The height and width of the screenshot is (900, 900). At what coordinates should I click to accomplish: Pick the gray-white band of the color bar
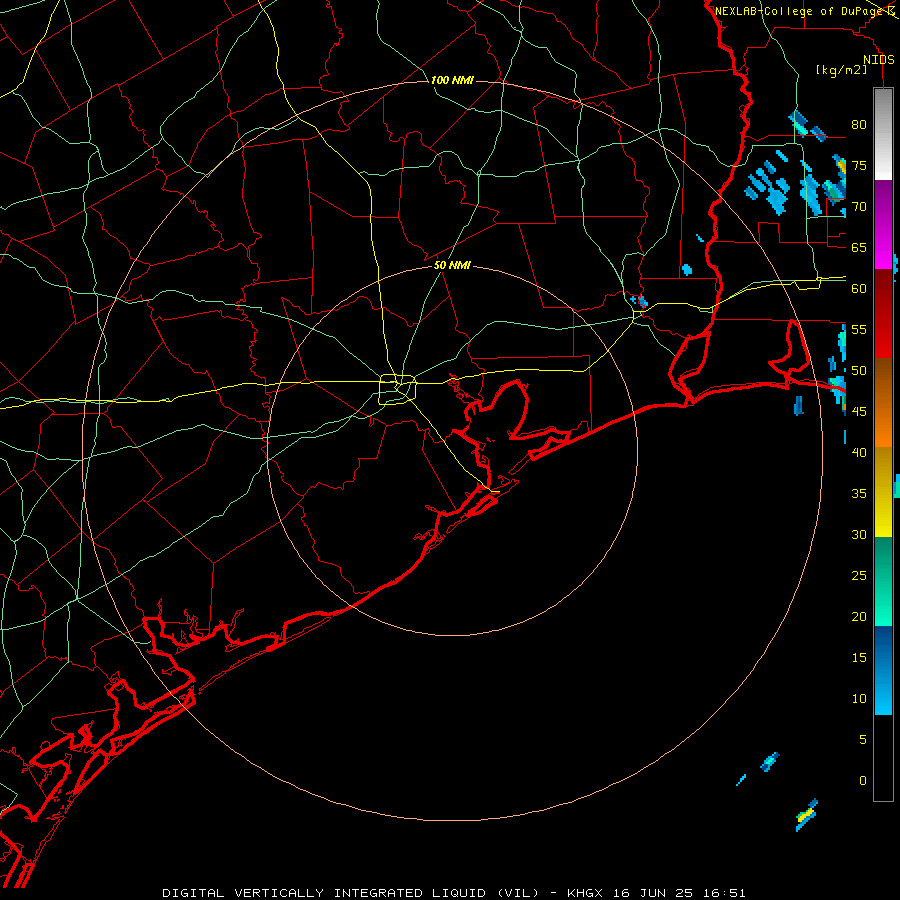click(883, 134)
